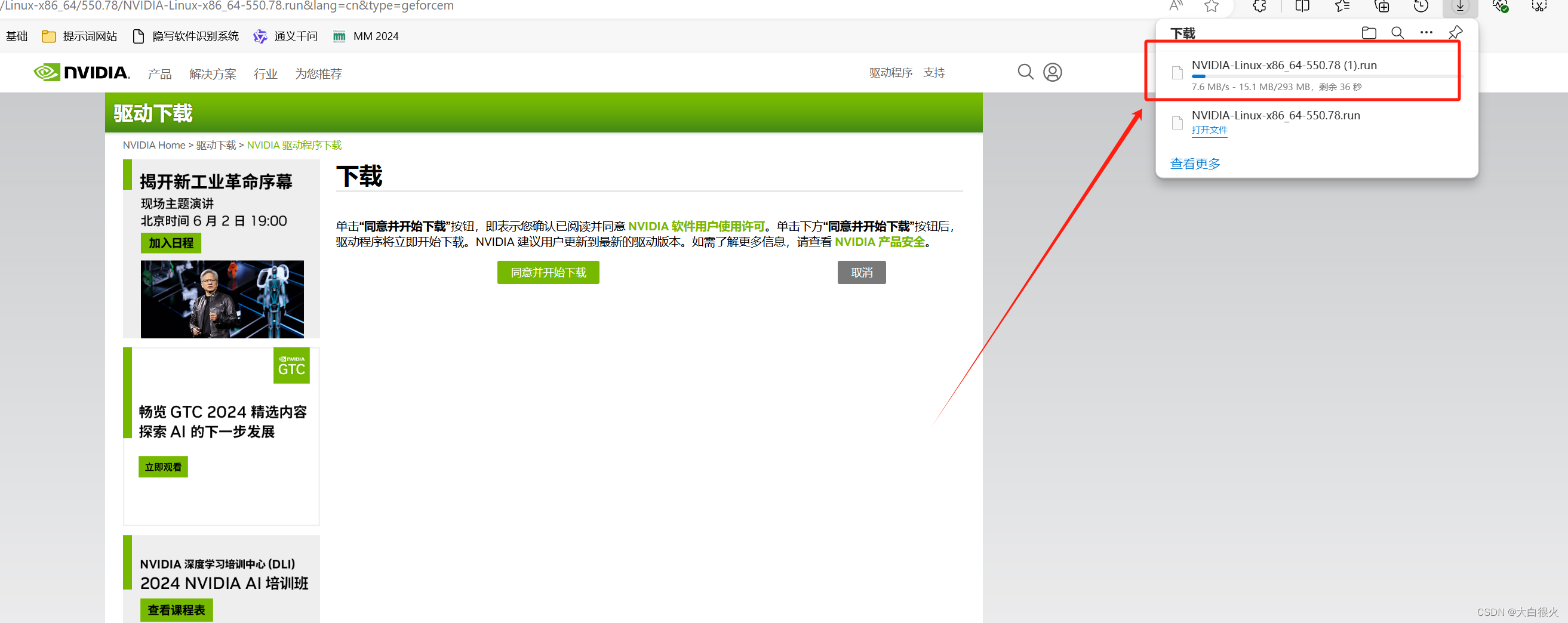Open downloads folder icon in download panel
This screenshot has height=623, width=1568.
point(1369,33)
